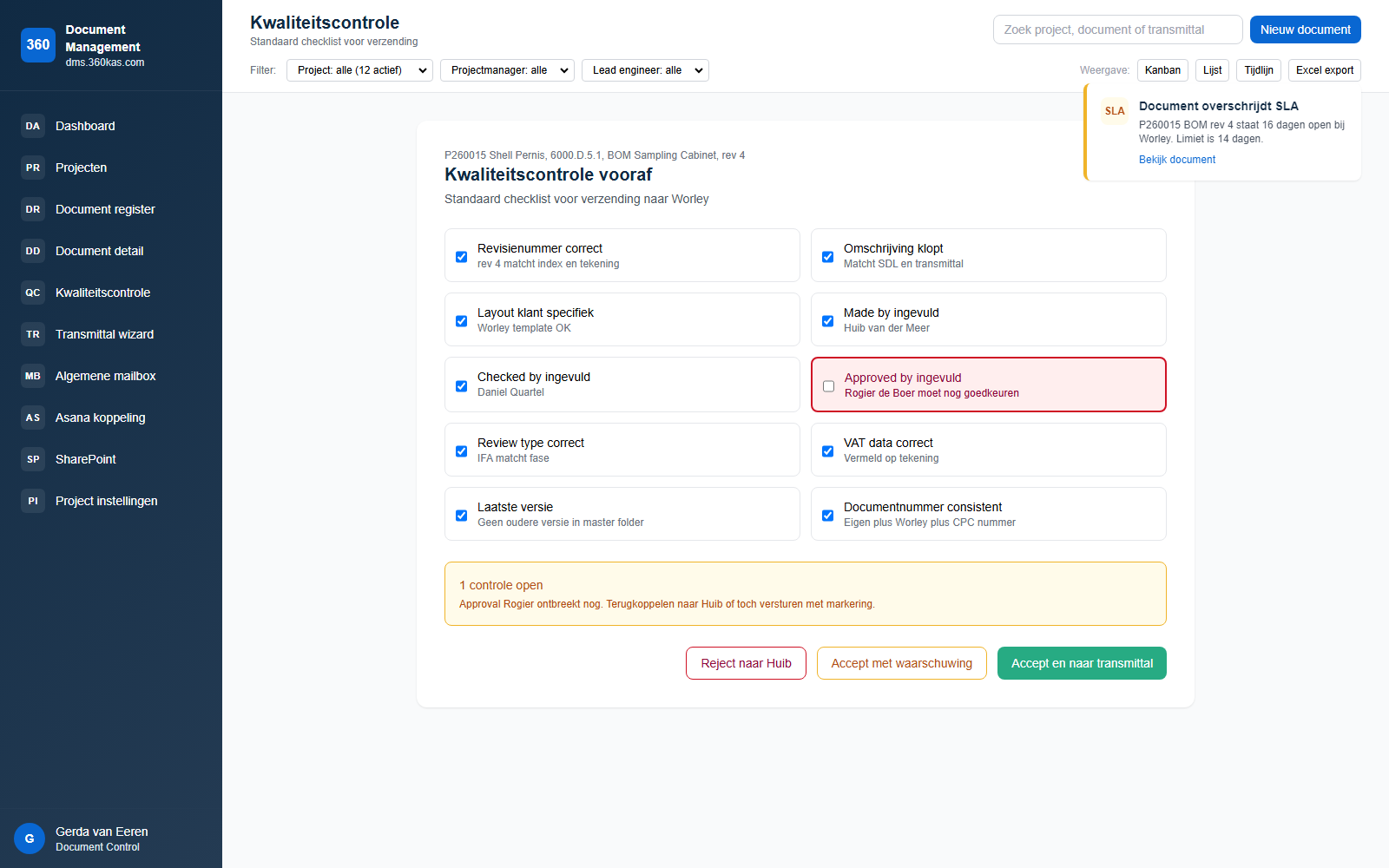Image resolution: width=1389 pixels, height=868 pixels.
Task: Focus the project search field
Action: (x=1118, y=30)
